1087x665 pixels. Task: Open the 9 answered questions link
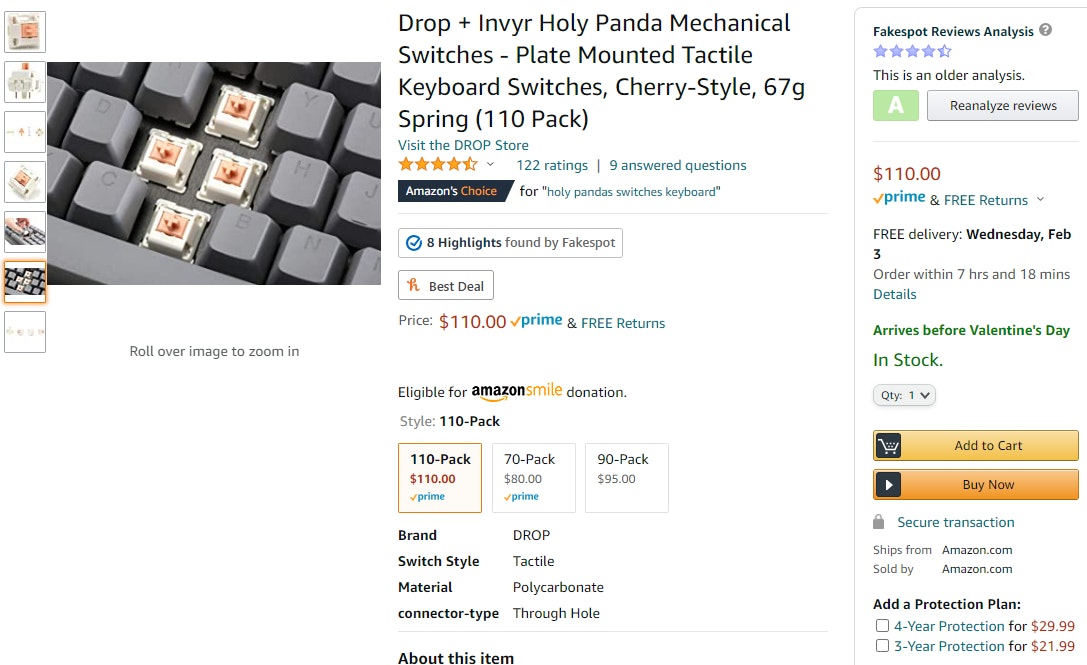point(677,165)
